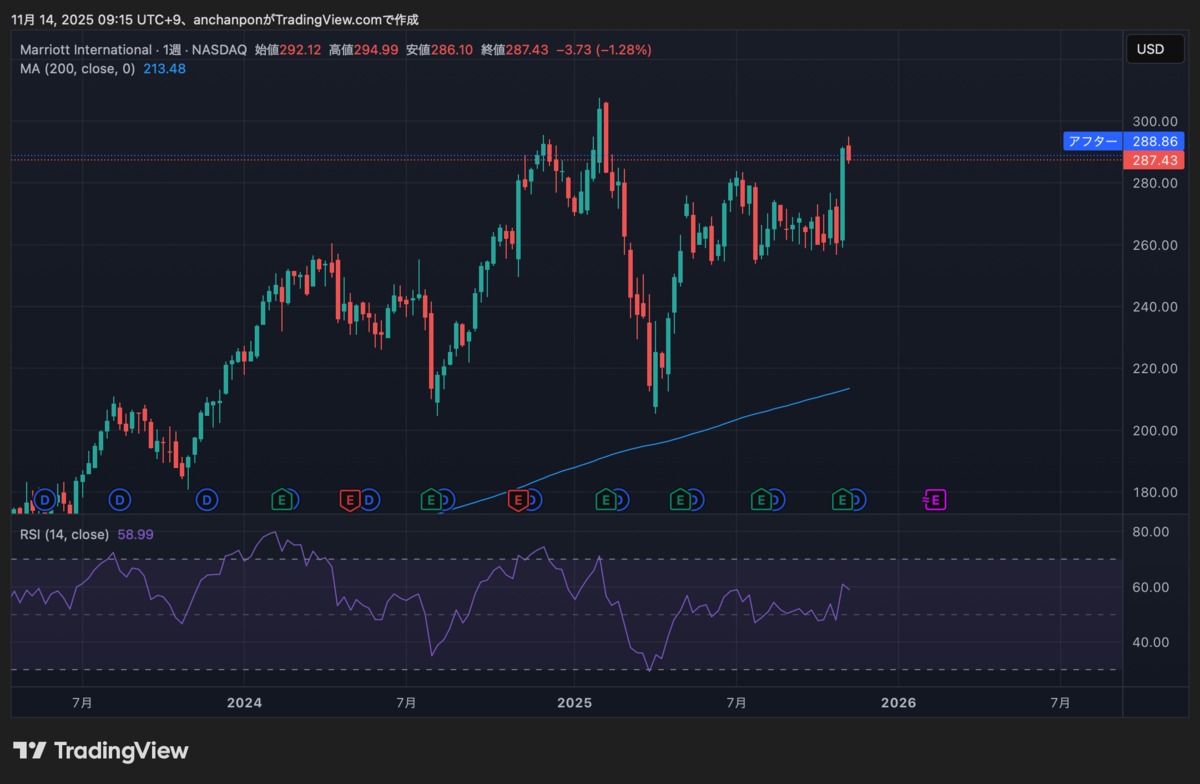The height and width of the screenshot is (784, 1200).
Task: Click the 2025 time axis label
Action: [x=573, y=703]
